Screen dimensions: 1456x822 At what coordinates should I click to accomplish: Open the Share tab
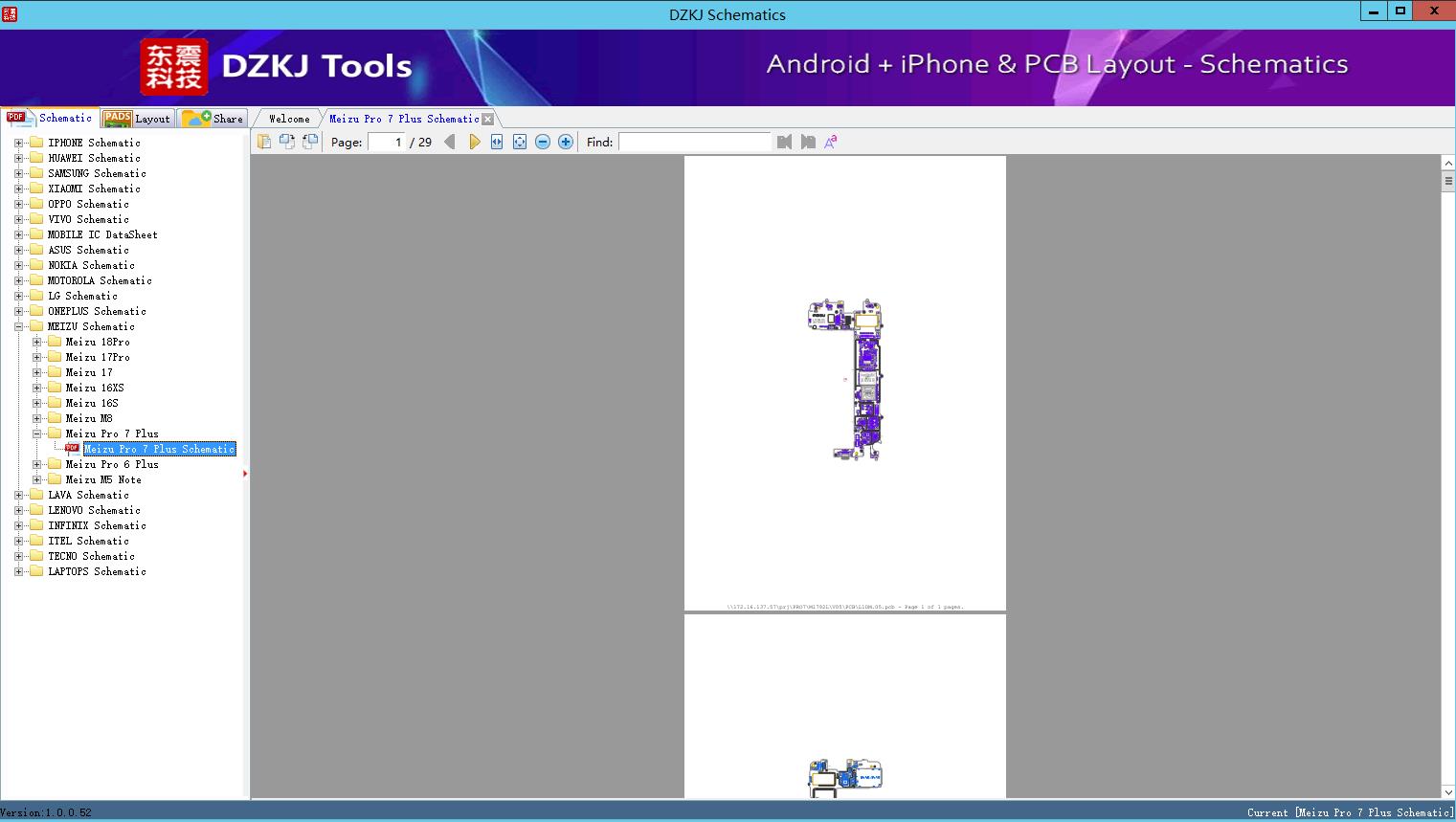[x=213, y=119]
